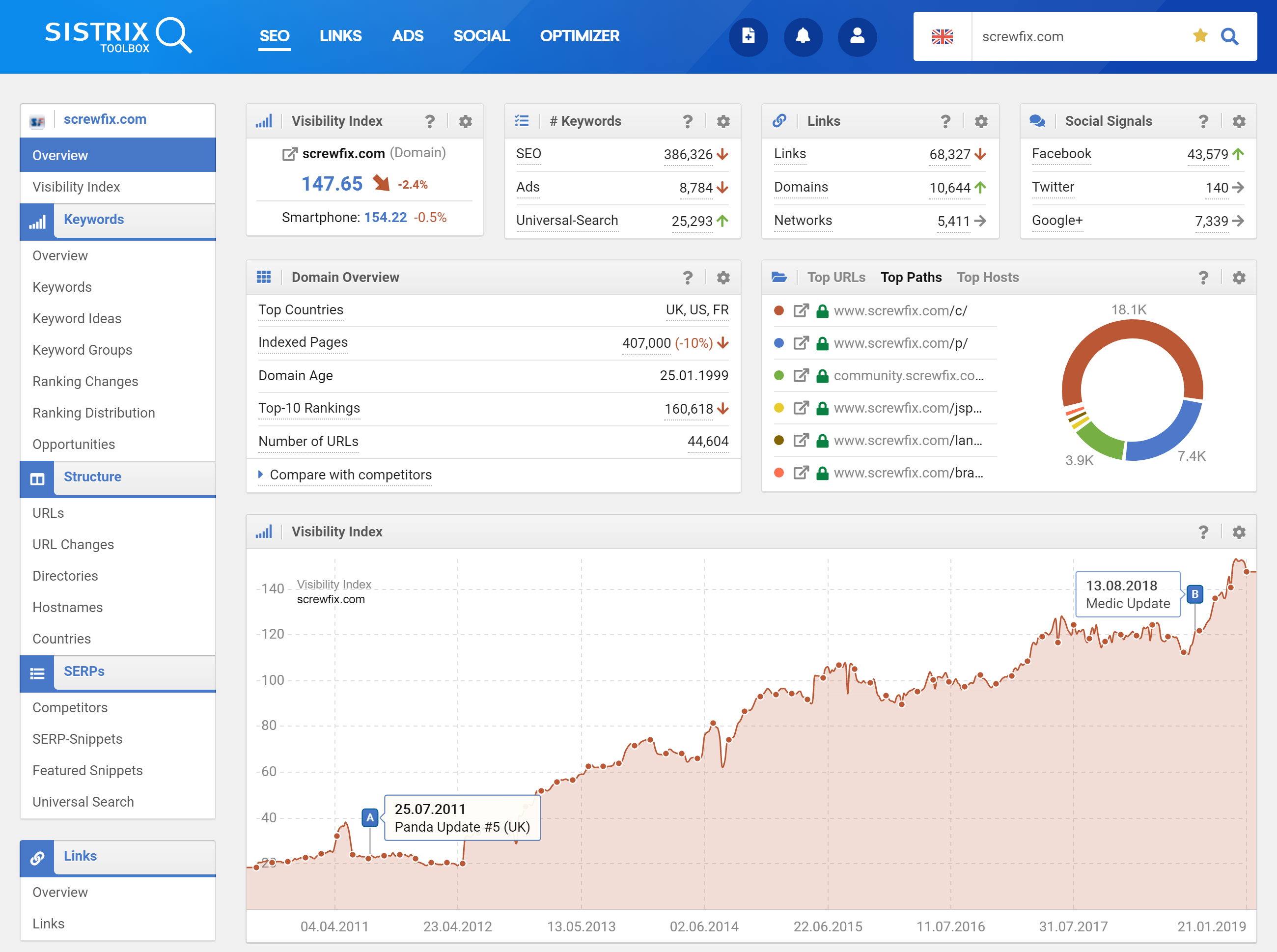Collapse the Keywords sidebar section
The height and width of the screenshot is (952, 1277).
93,220
